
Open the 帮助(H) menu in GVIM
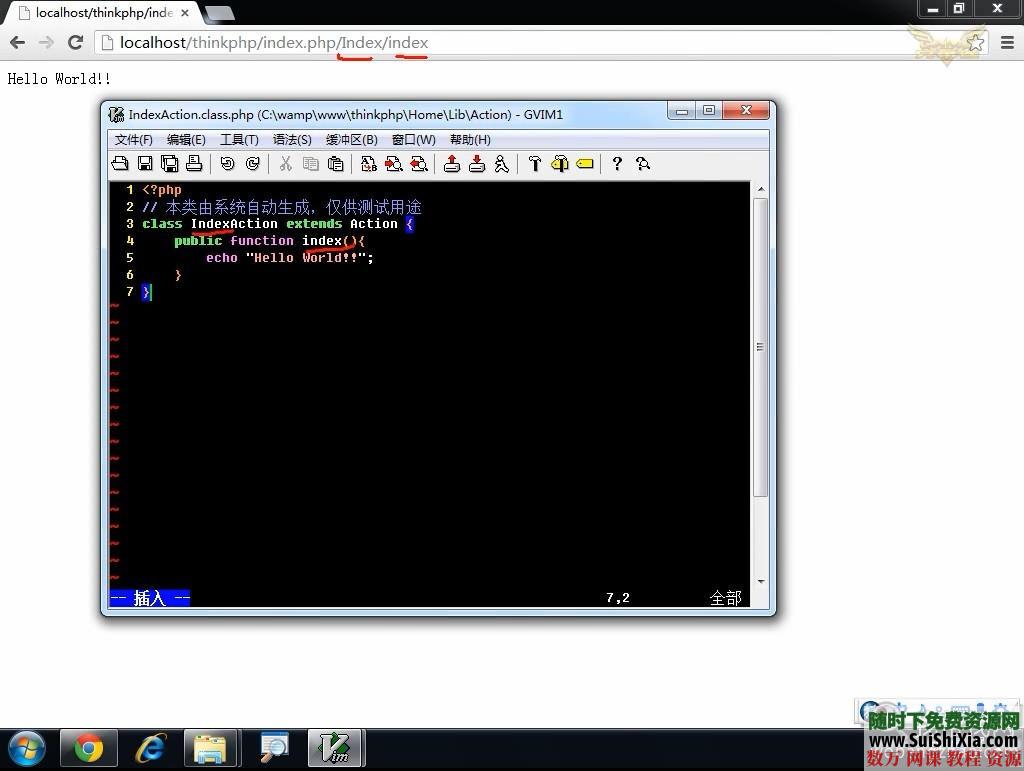470,140
